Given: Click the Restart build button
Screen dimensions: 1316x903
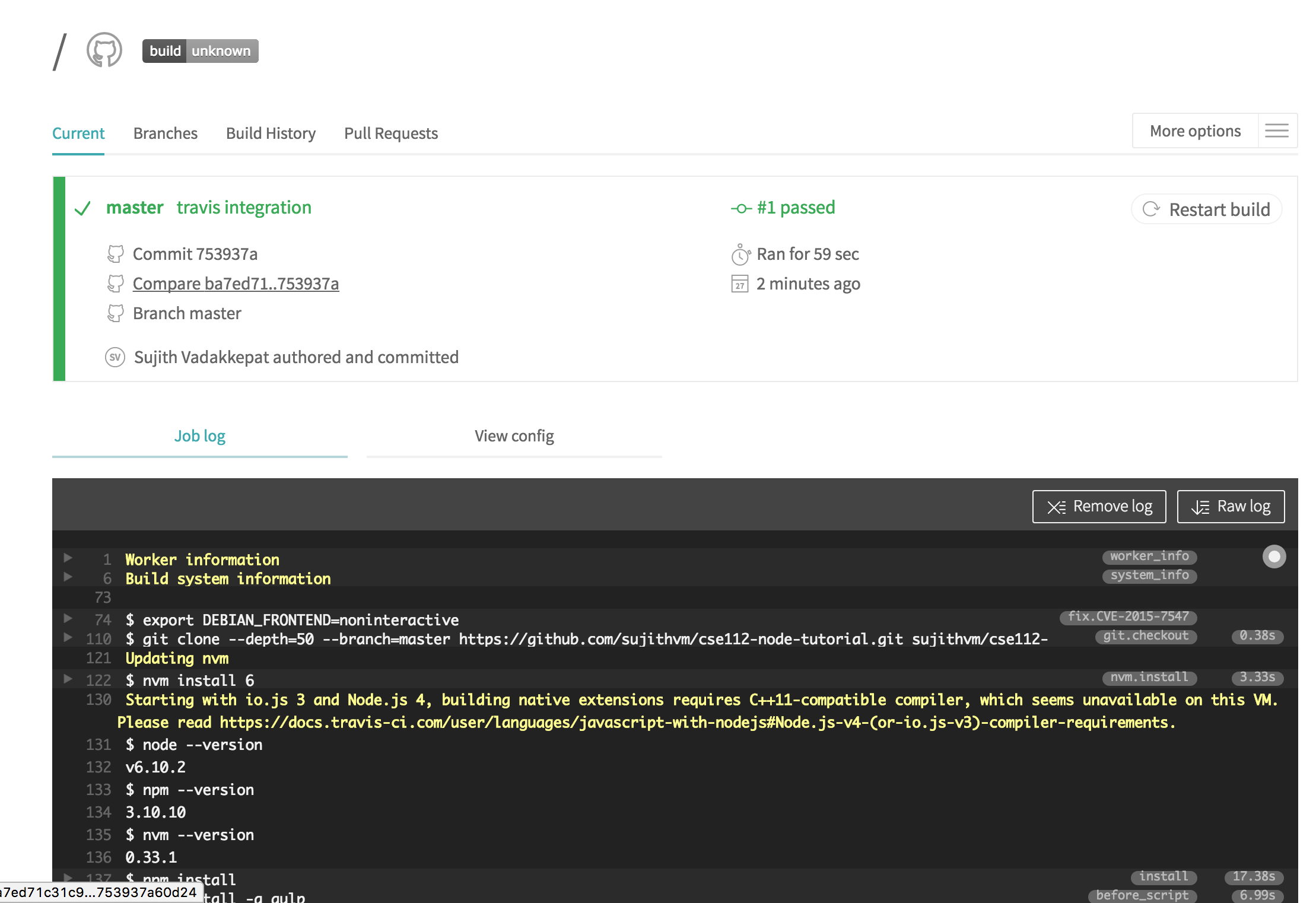Looking at the screenshot, I should tap(1207, 209).
